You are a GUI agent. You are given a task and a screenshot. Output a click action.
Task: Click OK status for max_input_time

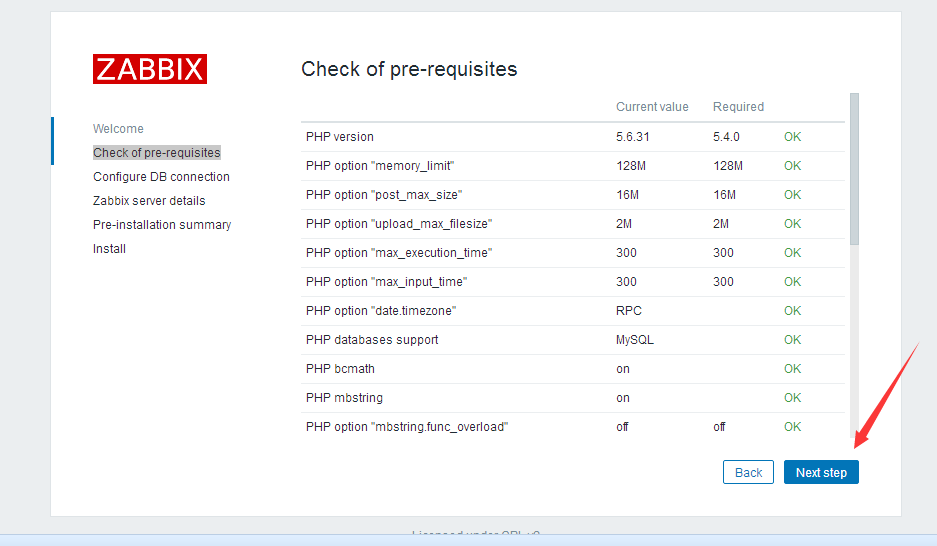[792, 282]
